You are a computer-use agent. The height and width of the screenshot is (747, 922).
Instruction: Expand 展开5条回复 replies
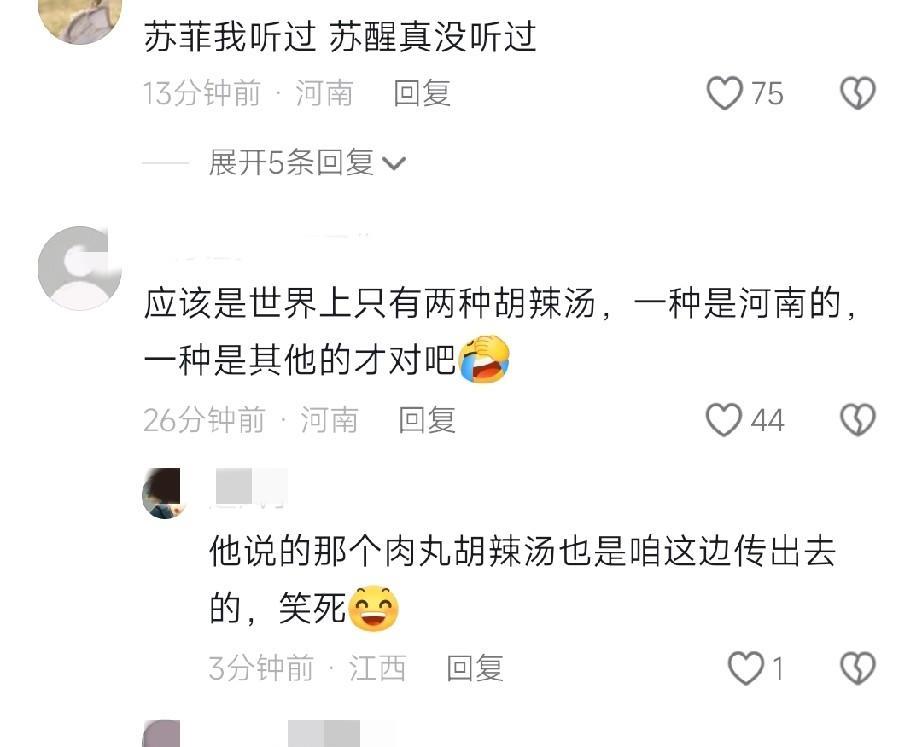tap(291, 162)
